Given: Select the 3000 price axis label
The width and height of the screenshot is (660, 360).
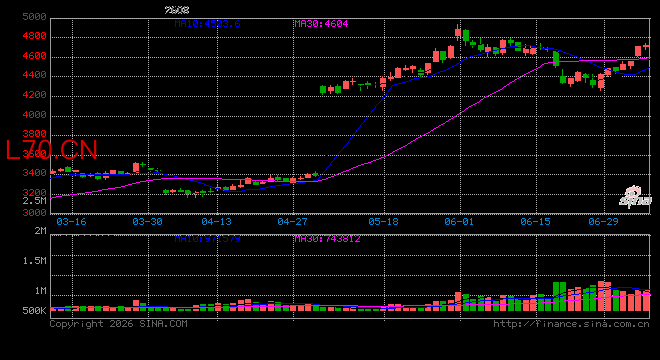Looking at the screenshot, I should click(x=34, y=213).
